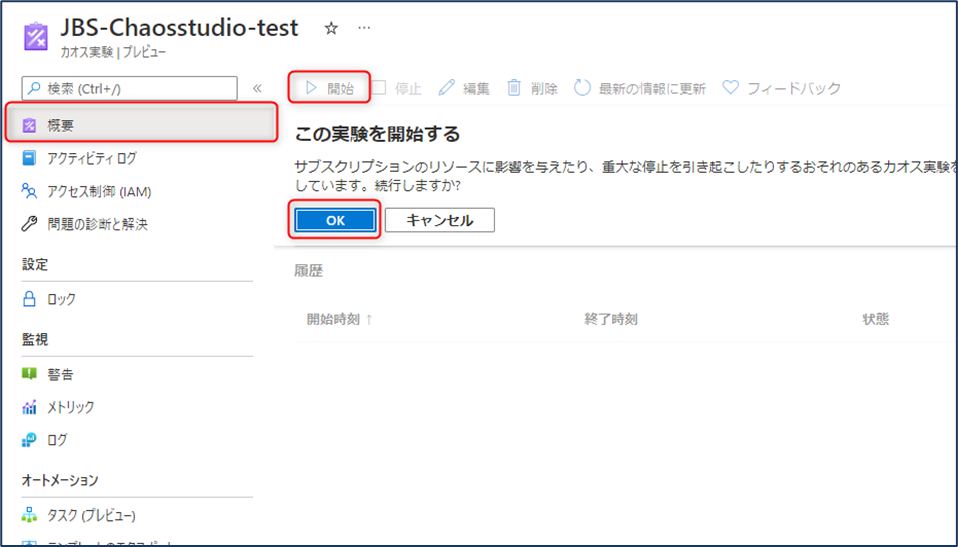The image size is (958, 547).
Task: Delete the experiment via 削除 label
Action: (x=544, y=89)
